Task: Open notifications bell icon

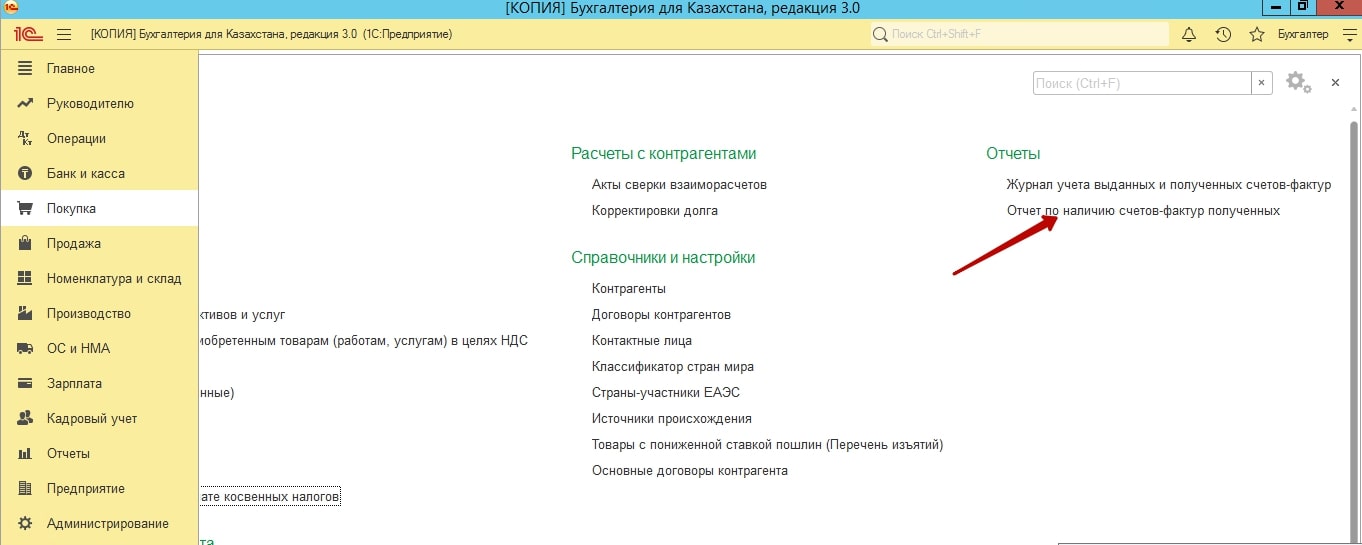Action: coord(1189,34)
